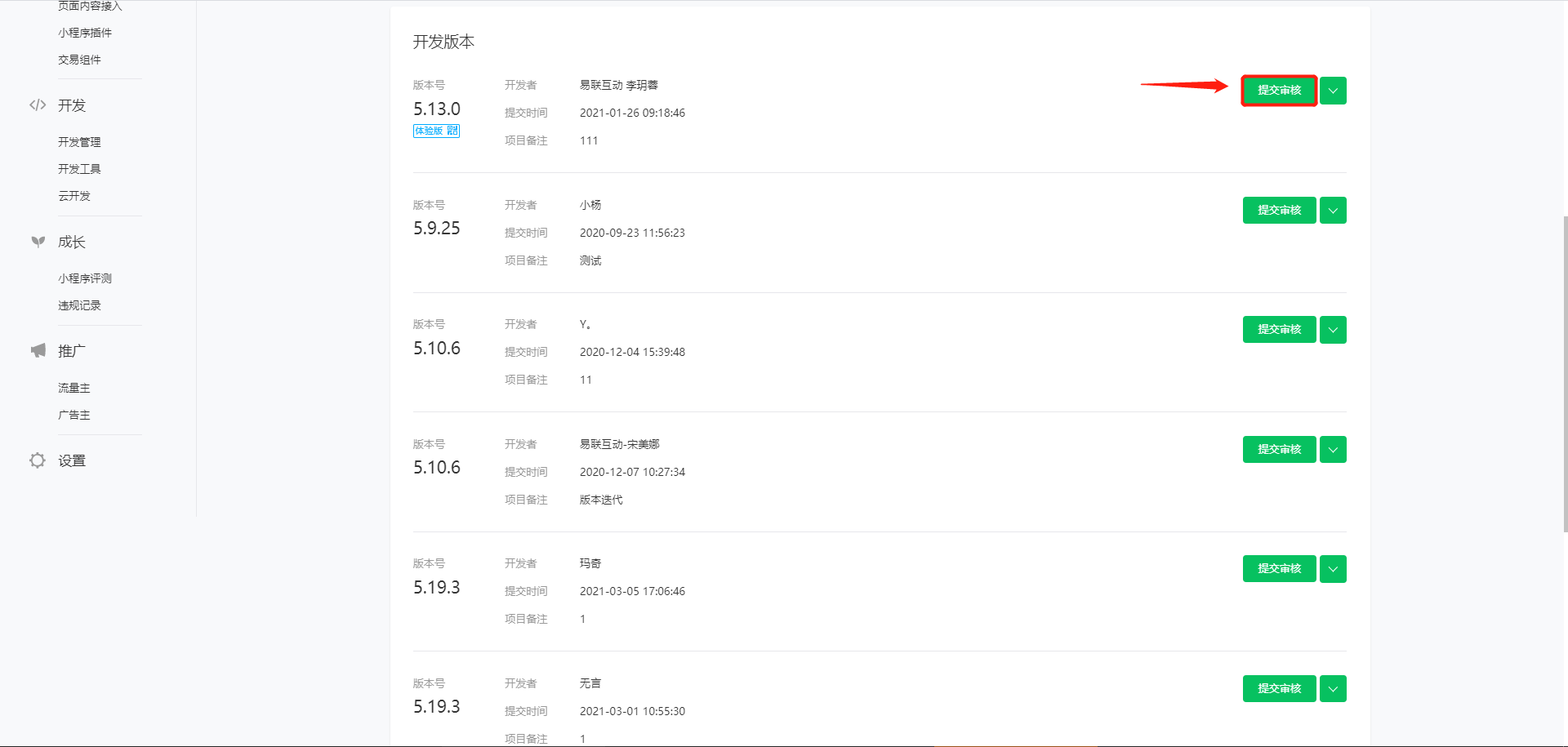
Task: Expand the dropdown beside 玛奇's 5.19.3 version
Action: pos(1332,569)
